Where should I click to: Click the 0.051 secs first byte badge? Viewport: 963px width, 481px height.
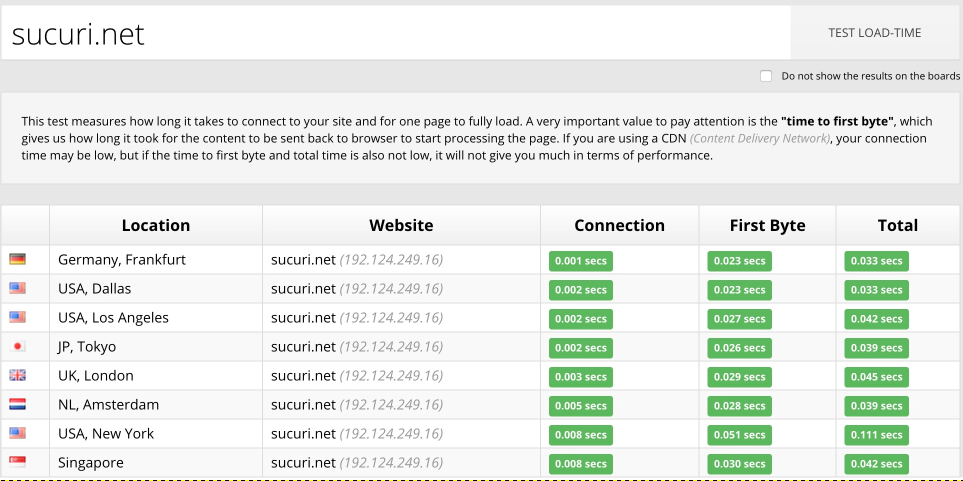pos(739,435)
